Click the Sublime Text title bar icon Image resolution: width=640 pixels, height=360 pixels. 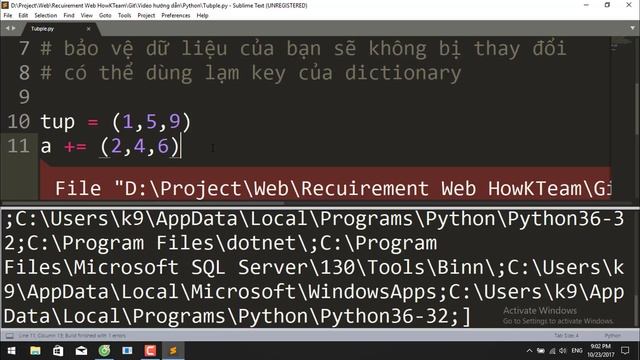point(5,5)
